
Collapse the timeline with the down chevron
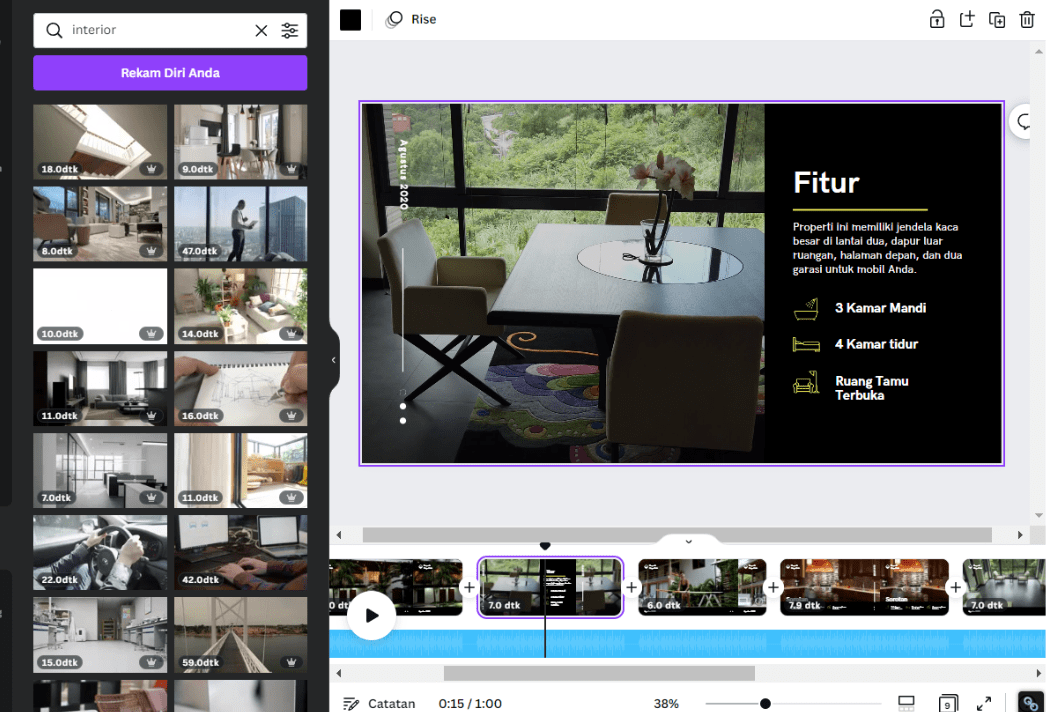click(x=688, y=540)
